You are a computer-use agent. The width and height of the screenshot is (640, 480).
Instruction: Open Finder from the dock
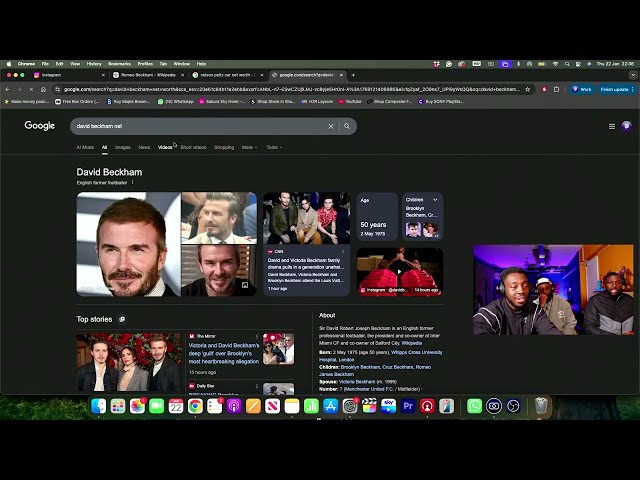click(x=98, y=406)
